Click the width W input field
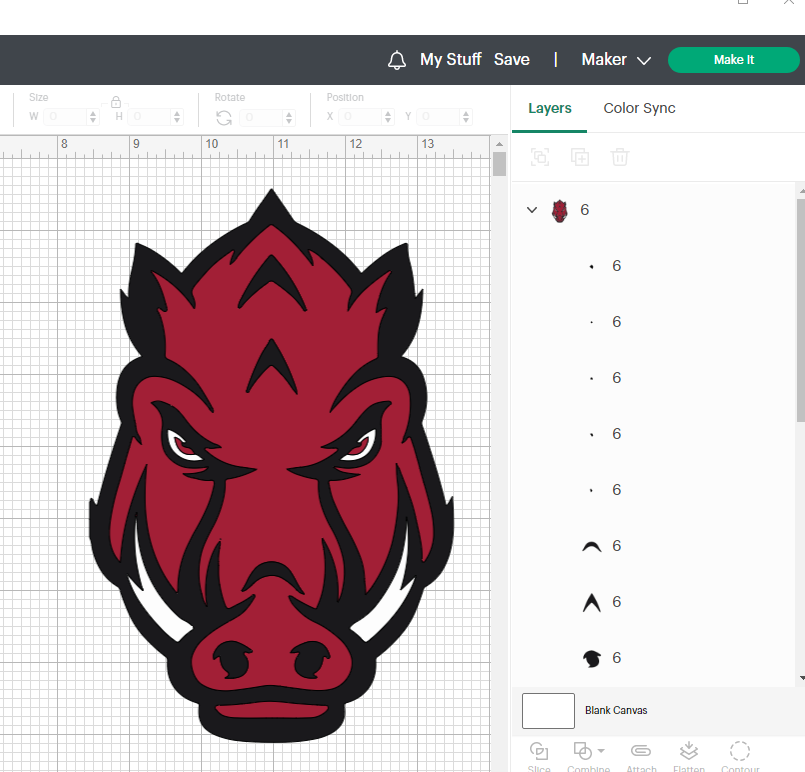 [65, 117]
